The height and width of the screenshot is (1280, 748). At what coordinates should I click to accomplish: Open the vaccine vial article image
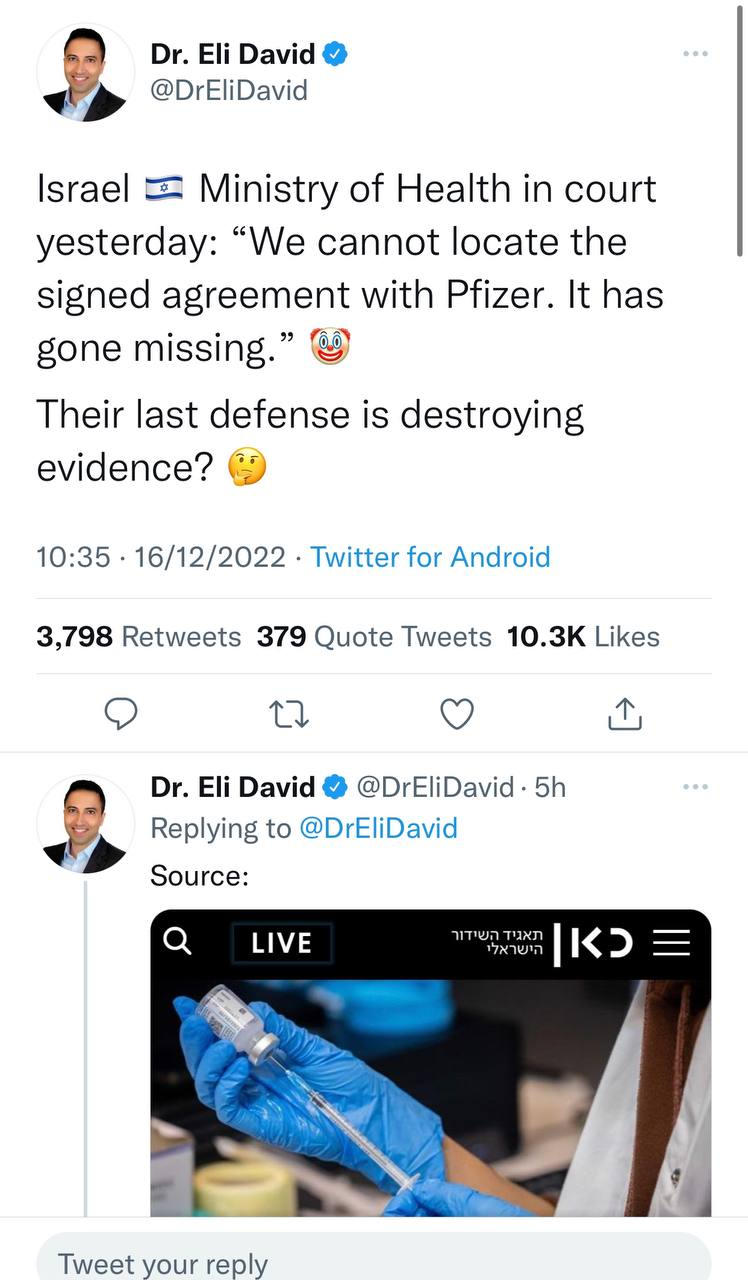coord(431,1097)
